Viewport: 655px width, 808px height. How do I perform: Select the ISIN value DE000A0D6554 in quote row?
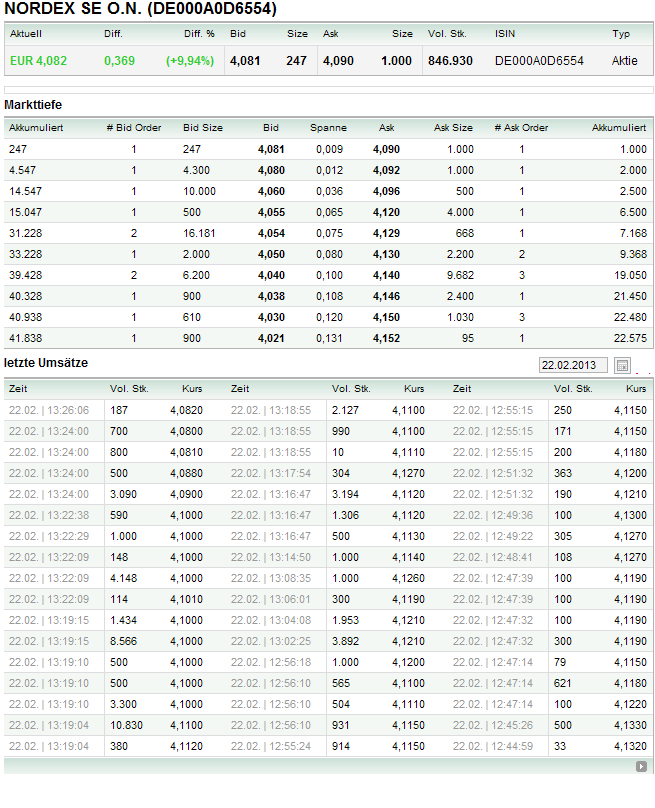click(539, 61)
